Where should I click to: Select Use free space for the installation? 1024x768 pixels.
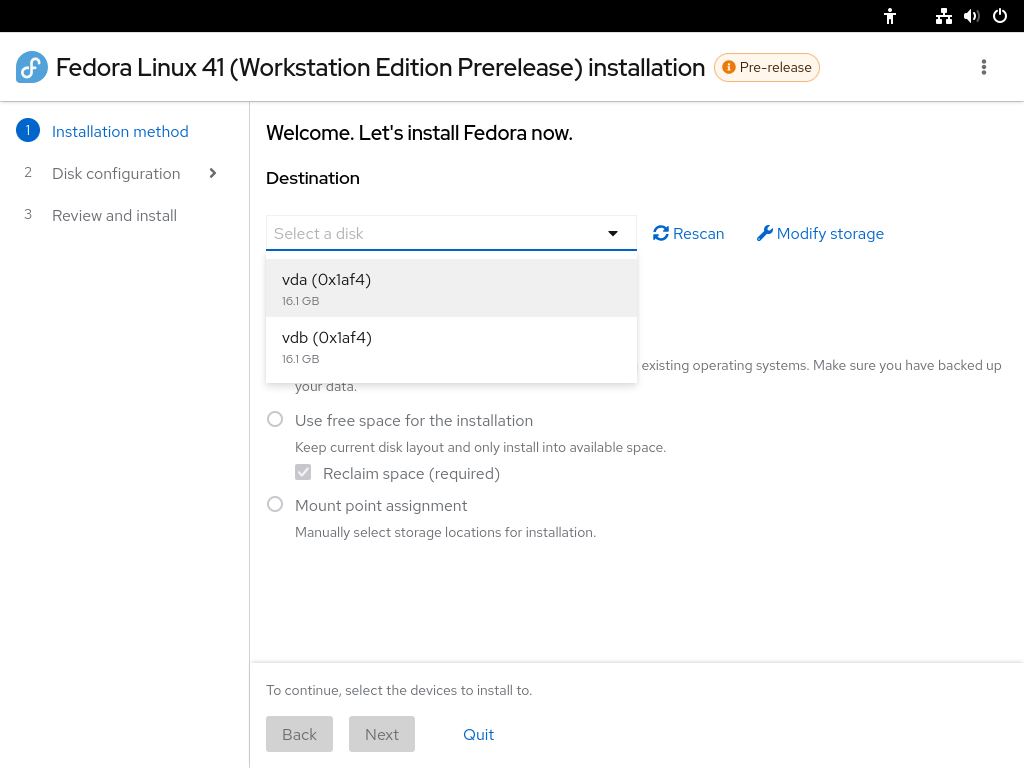click(275, 419)
